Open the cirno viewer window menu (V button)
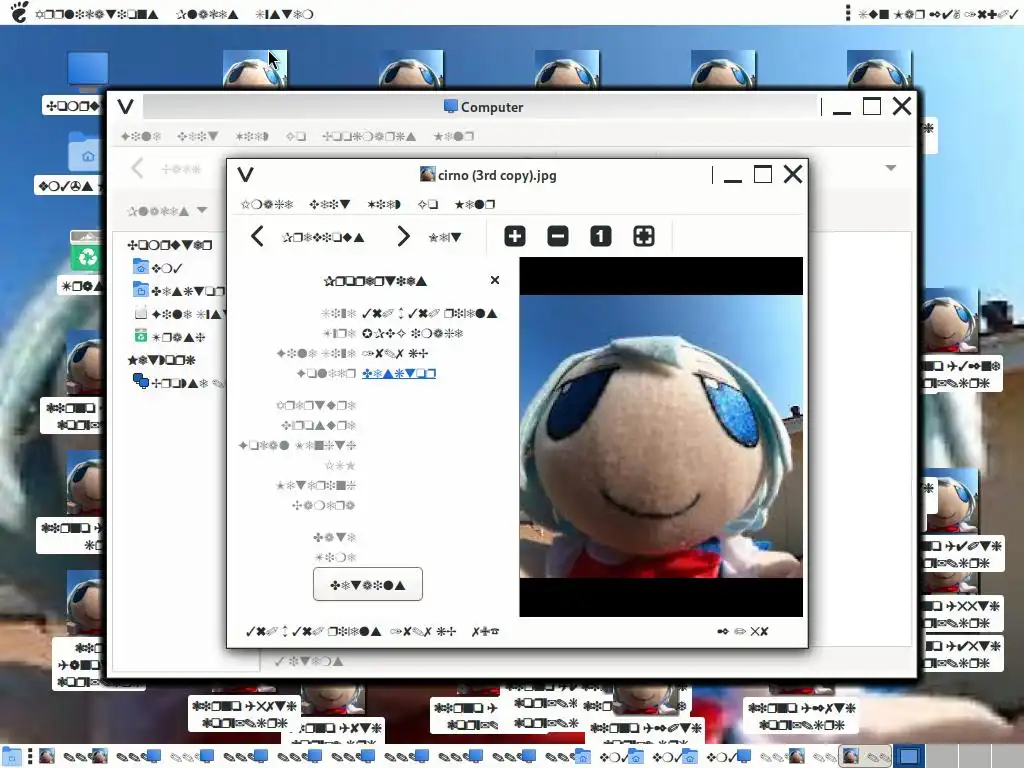The width and height of the screenshot is (1024, 768). [x=246, y=174]
